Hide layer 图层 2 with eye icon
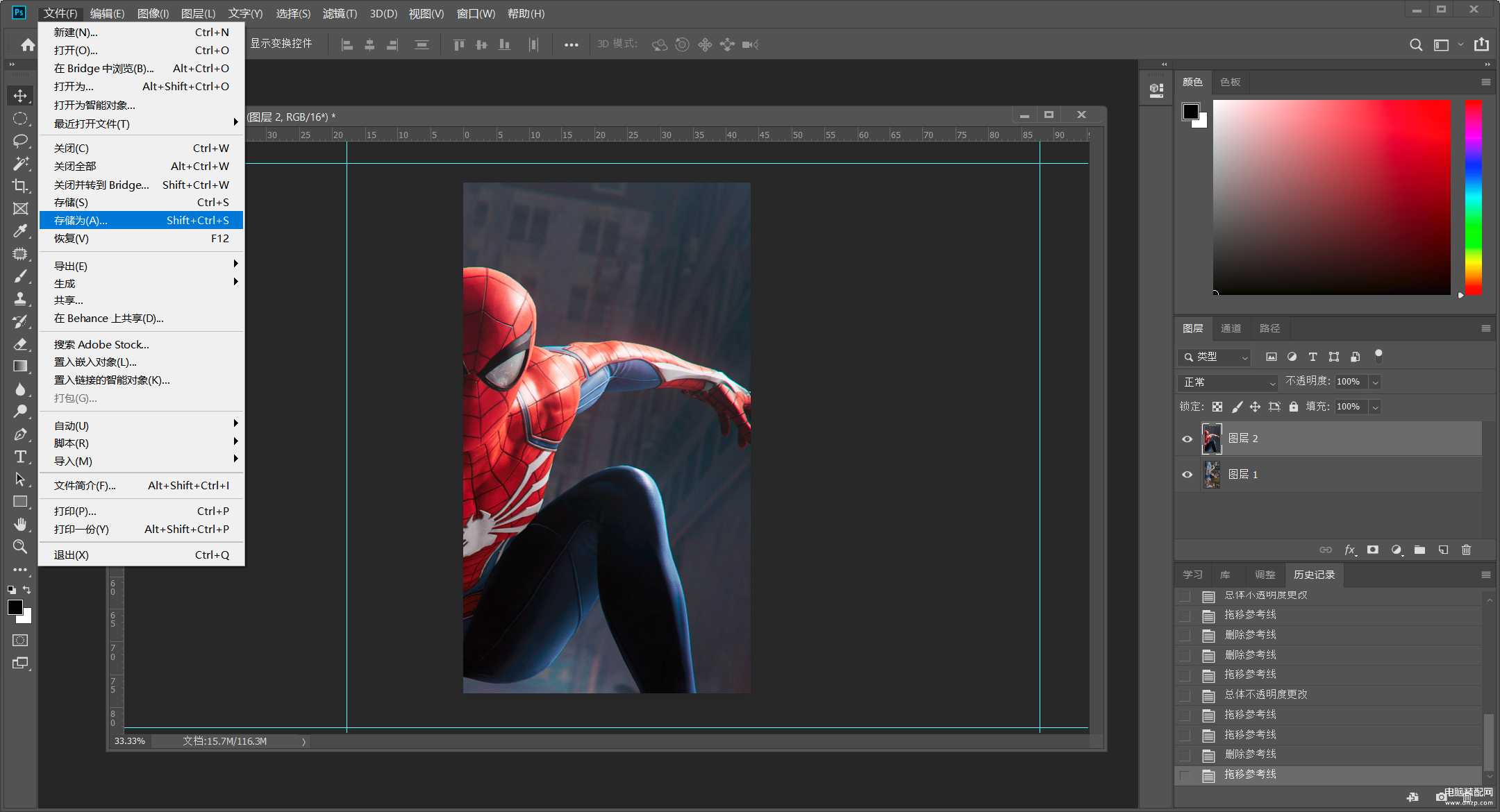This screenshot has width=1500, height=812. (x=1187, y=439)
